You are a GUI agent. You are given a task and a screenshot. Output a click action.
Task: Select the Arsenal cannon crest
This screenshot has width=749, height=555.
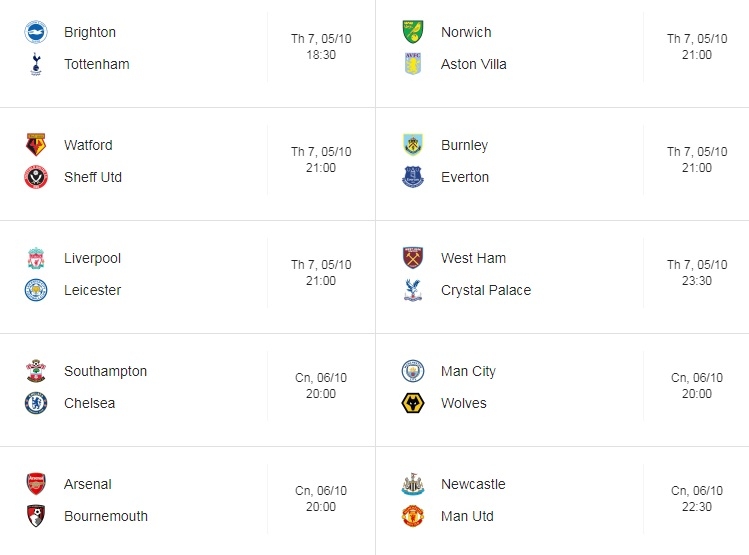pos(36,484)
